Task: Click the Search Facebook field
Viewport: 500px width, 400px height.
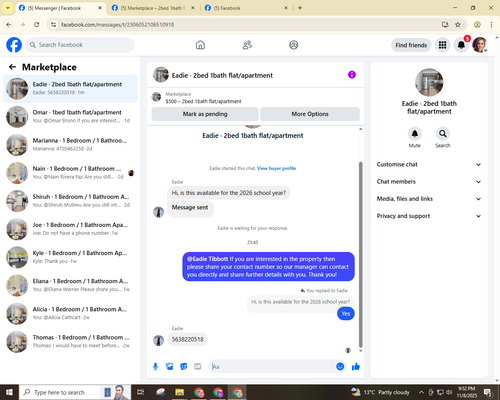Action: click(80, 45)
